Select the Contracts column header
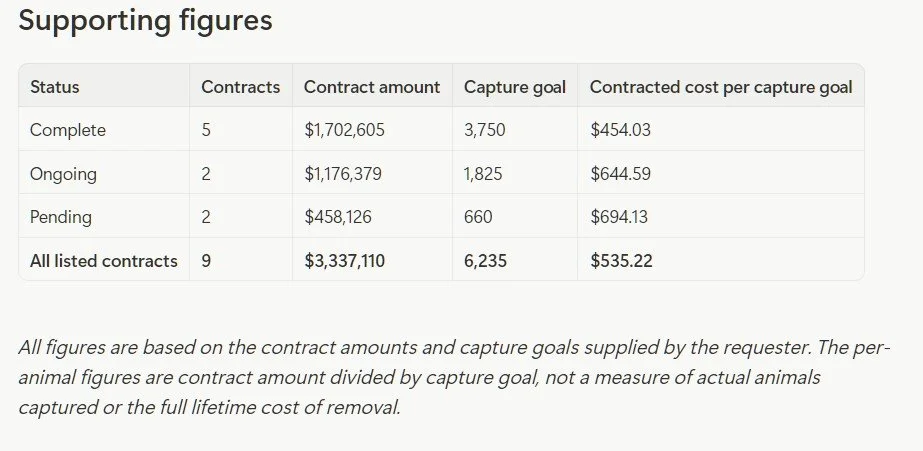 pyautogui.click(x=241, y=87)
